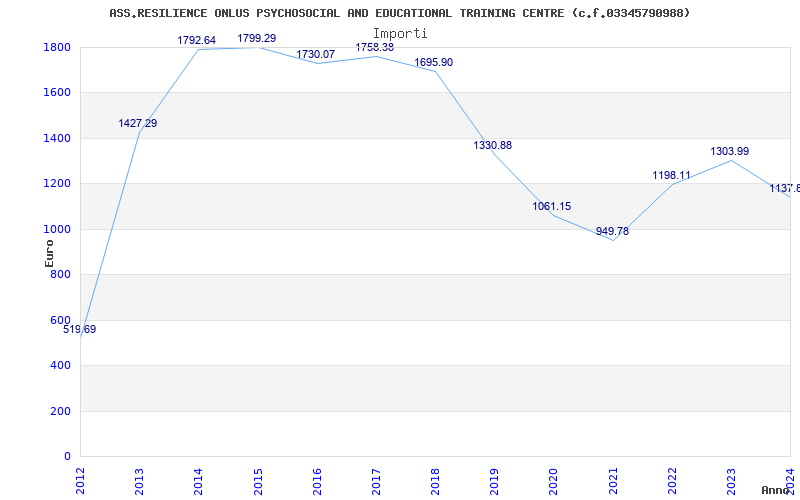Click the x-axis year 2012
The height and width of the screenshot is (500, 800).
[81, 481]
